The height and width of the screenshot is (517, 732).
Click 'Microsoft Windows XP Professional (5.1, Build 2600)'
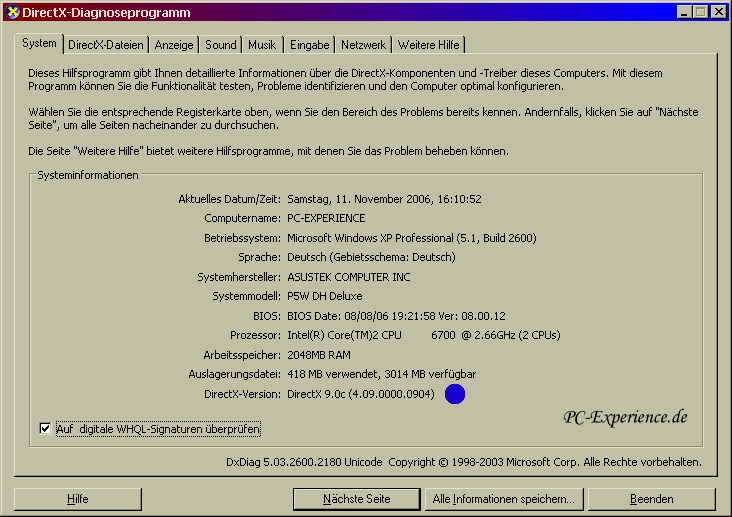click(412, 238)
